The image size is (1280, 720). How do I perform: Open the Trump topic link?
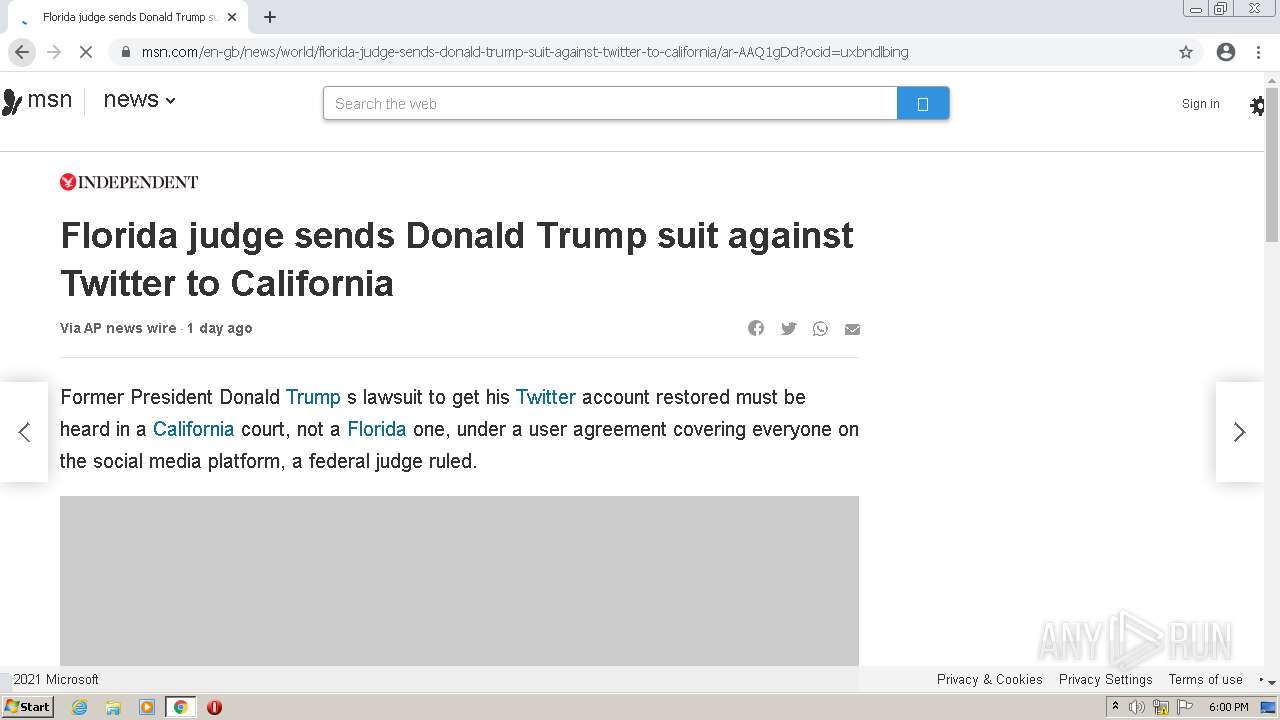coord(313,397)
